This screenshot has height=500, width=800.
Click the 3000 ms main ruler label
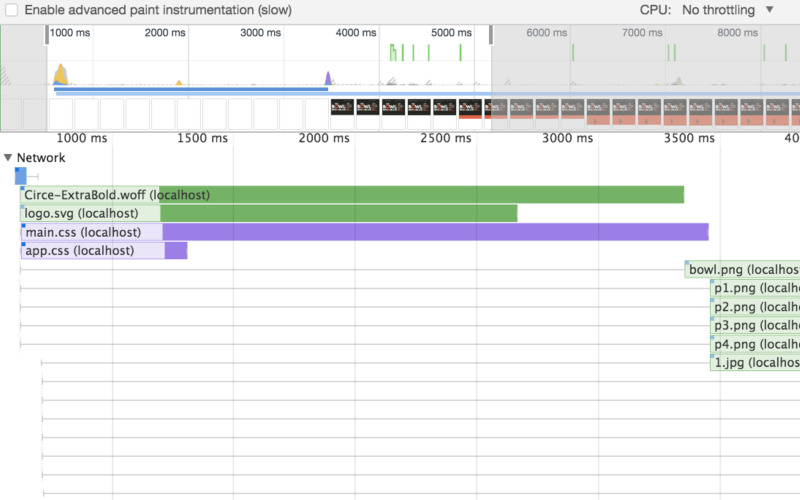click(567, 138)
